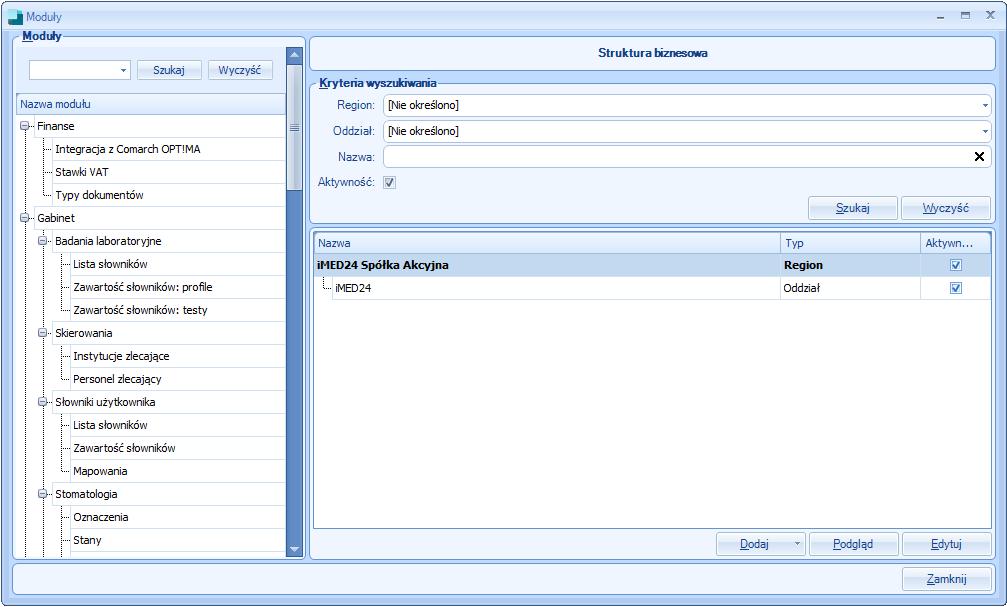Select Lista słowników under Słowniki użytkownika
Screen dimensions: 1007x607
coord(110,425)
